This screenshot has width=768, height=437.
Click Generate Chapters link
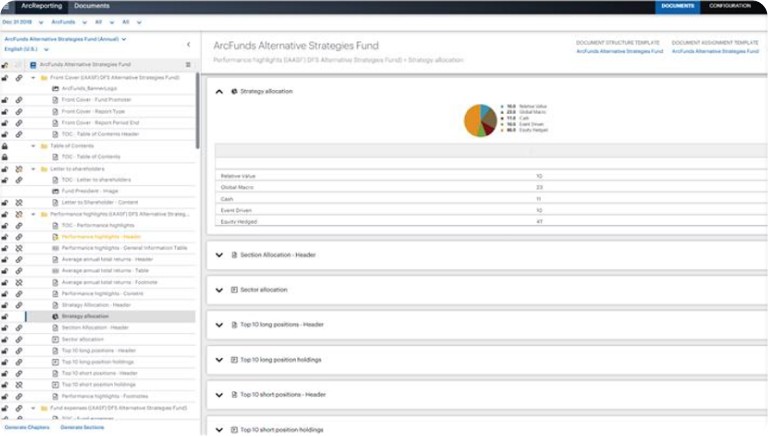pyautogui.click(x=27, y=428)
